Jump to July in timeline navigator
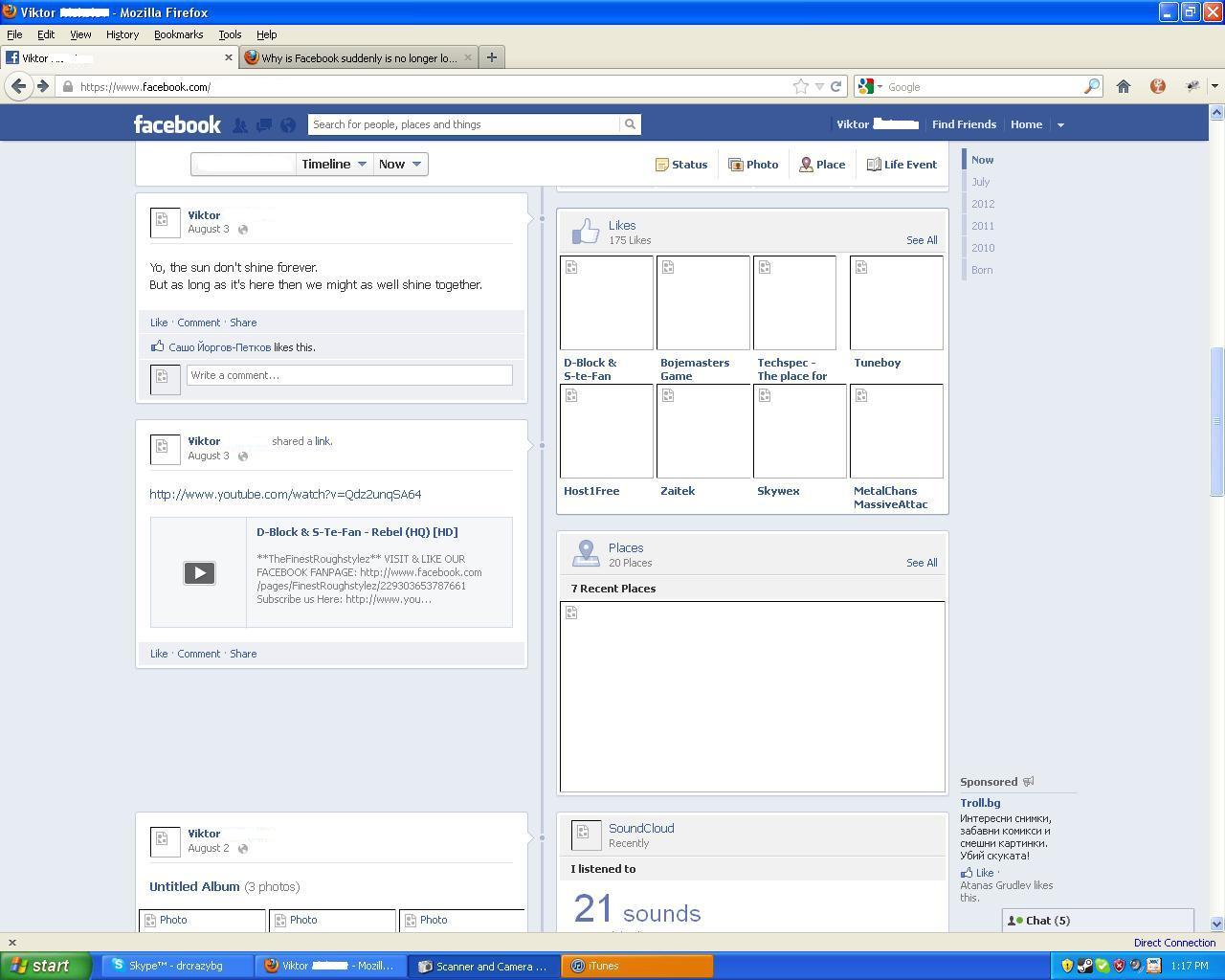1225x980 pixels. pyautogui.click(x=981, y=182)
